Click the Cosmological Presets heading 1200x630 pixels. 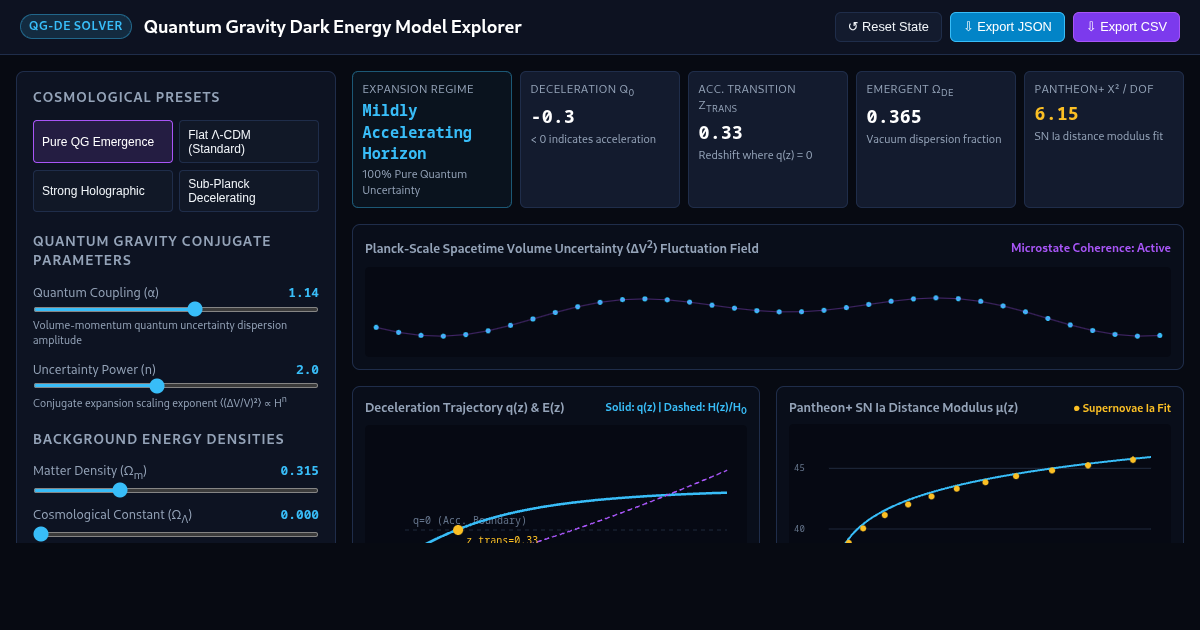click(127, 97)
